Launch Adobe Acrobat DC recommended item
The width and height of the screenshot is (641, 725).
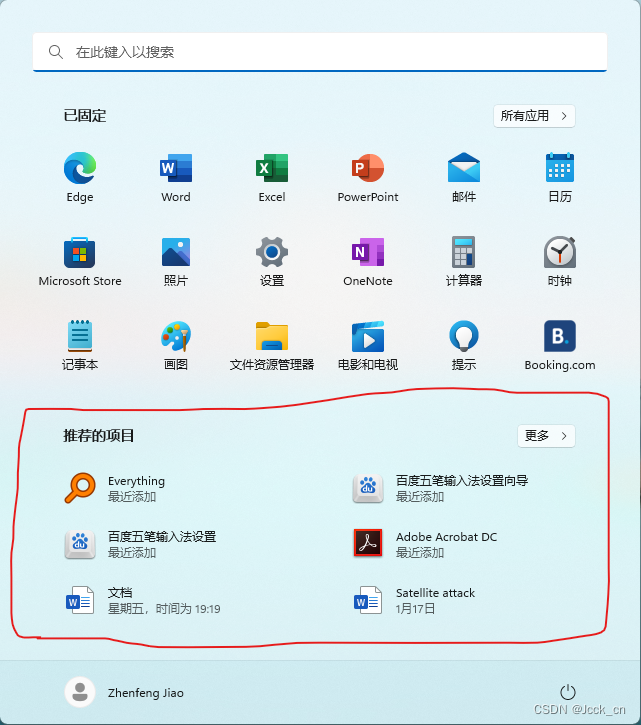425,544
